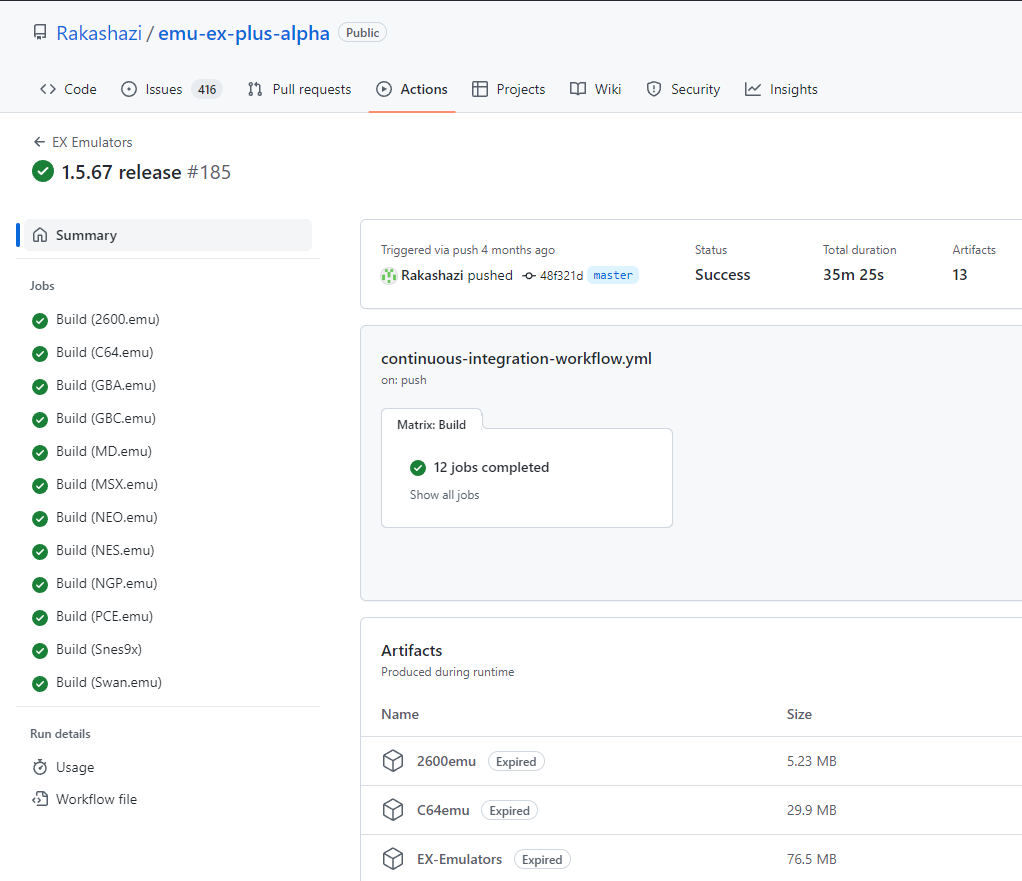The image size is (1022, 881).
Task: Click the repository icon beside Rakashazi
Action: click(40, 32)
